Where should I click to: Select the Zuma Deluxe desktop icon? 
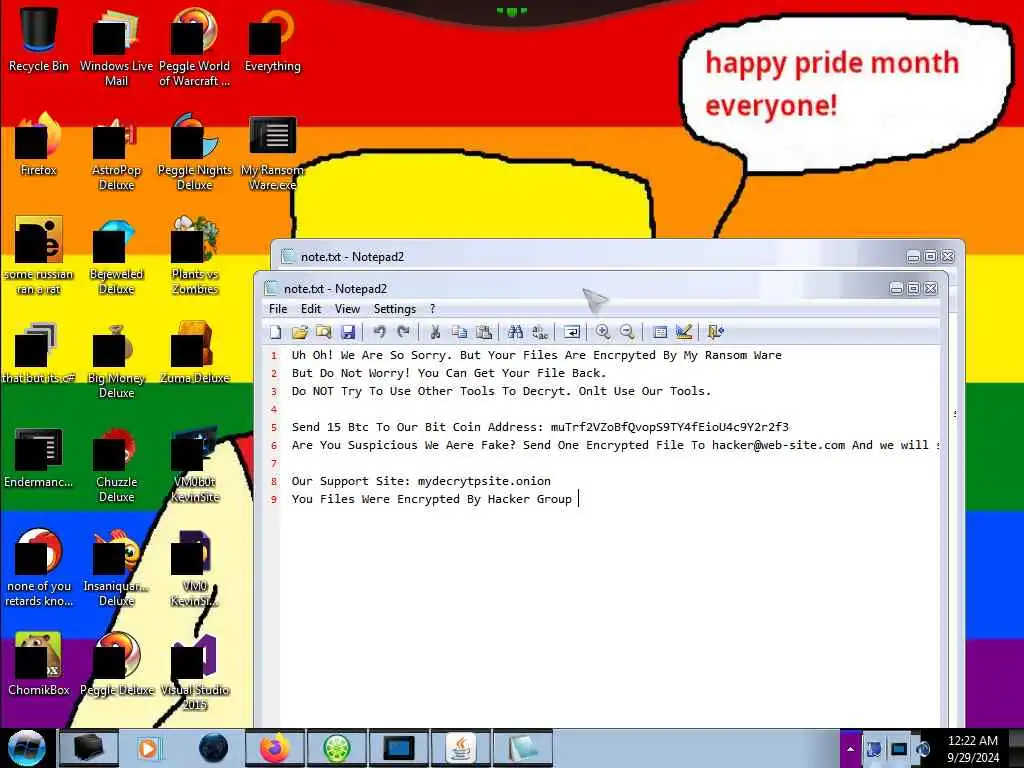tap(195, 351)
